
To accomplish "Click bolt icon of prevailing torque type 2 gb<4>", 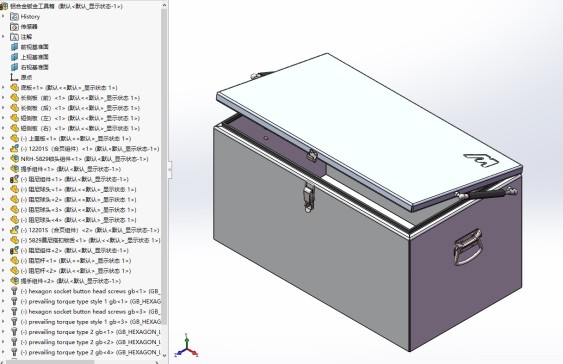I will pos(14,352).
